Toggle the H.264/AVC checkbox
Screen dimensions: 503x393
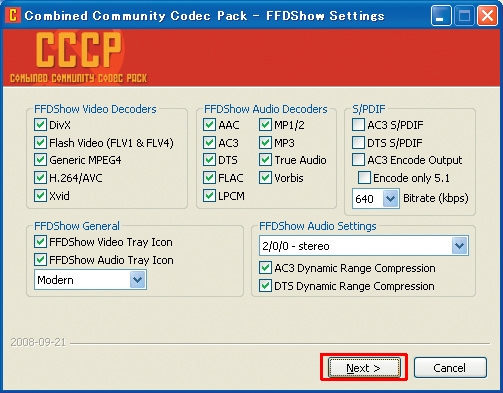click(40, 178)
